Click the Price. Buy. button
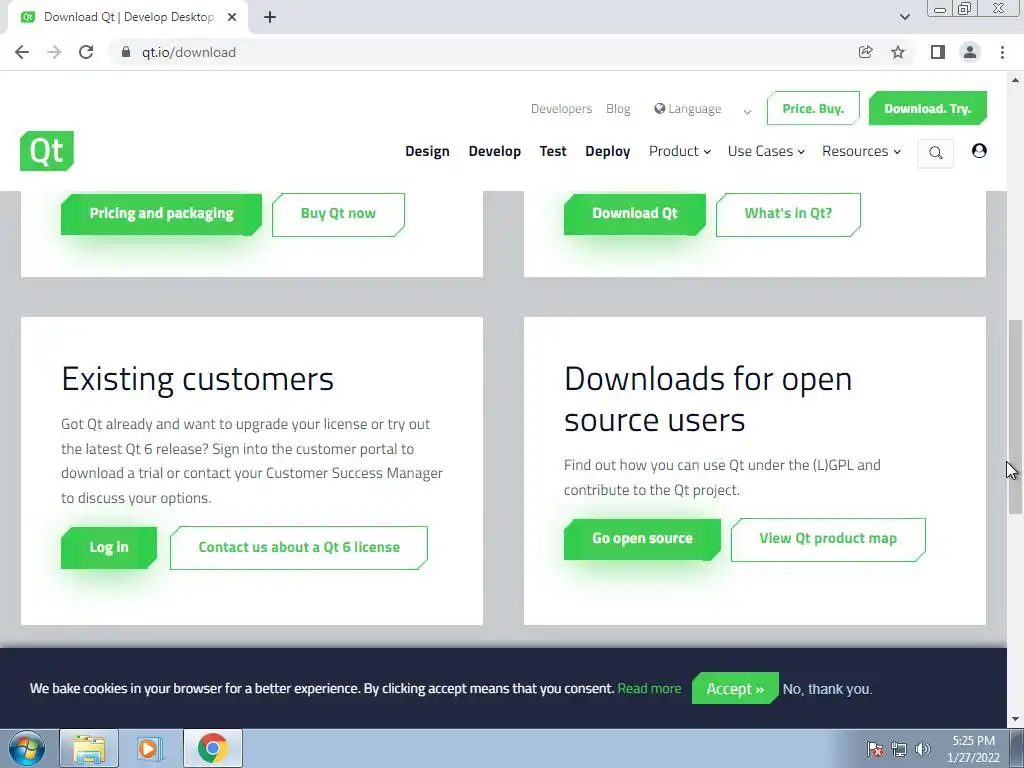Screen dimensions: 1024x768 [x=813, y=108]
